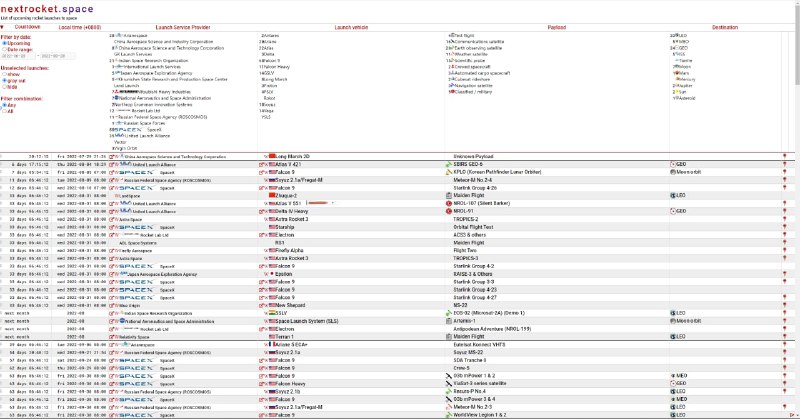Click the Destination column header

pyautogui.click(x=725, y=27)
